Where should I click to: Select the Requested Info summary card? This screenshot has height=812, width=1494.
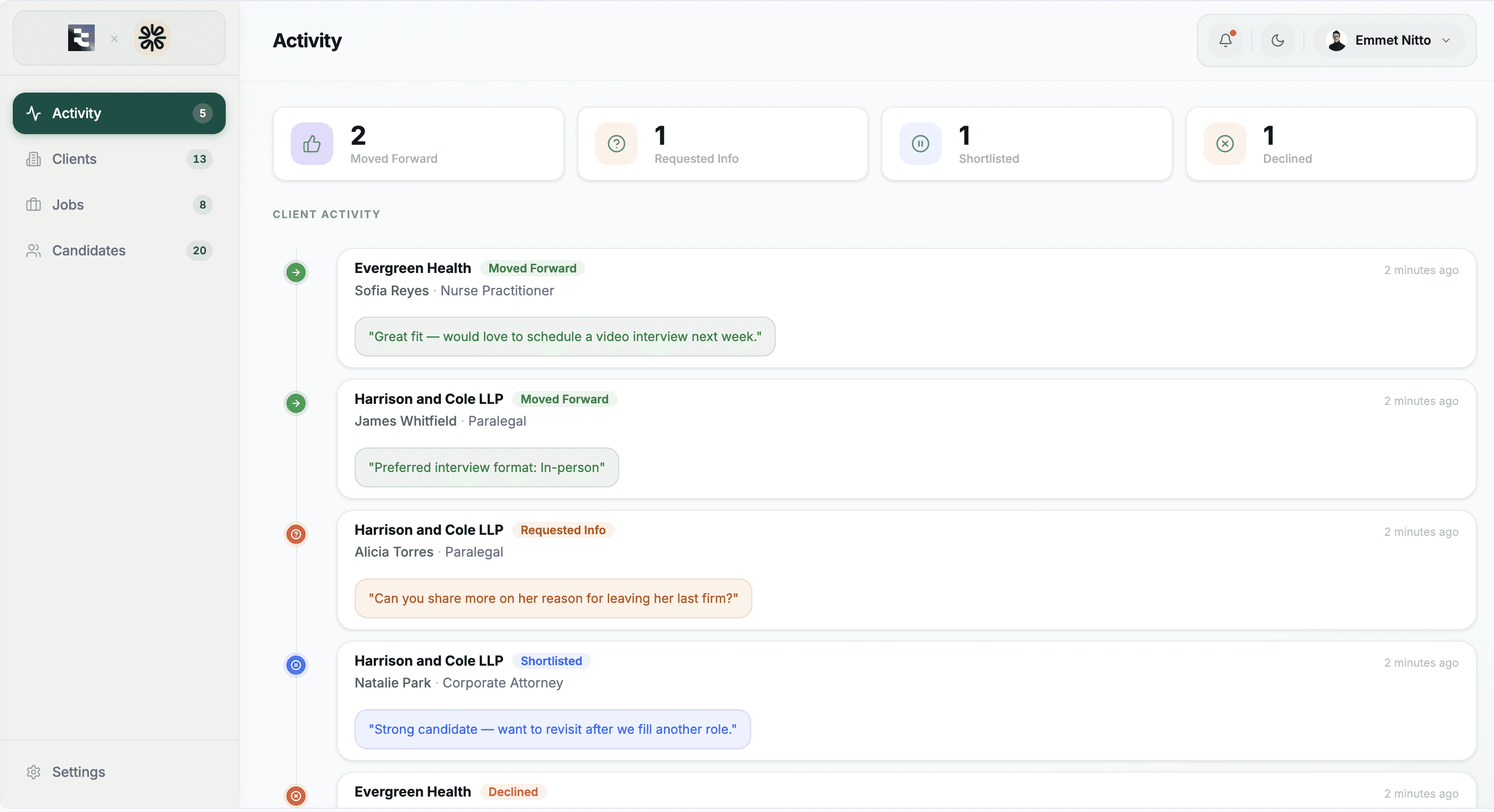(x=723, y=144)
